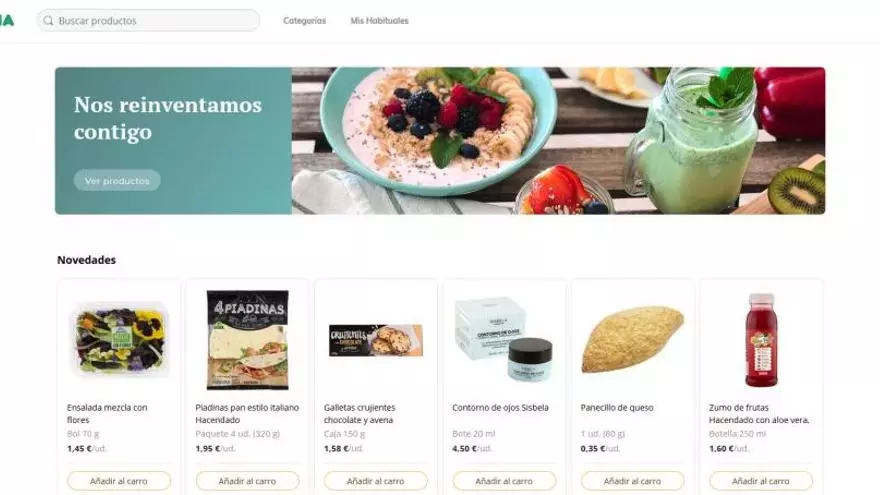Viewport: 880px width, 495px height.
Task: Open the 4 Piadinas package image
Action: pyautogui.click(x=248, y=340)
